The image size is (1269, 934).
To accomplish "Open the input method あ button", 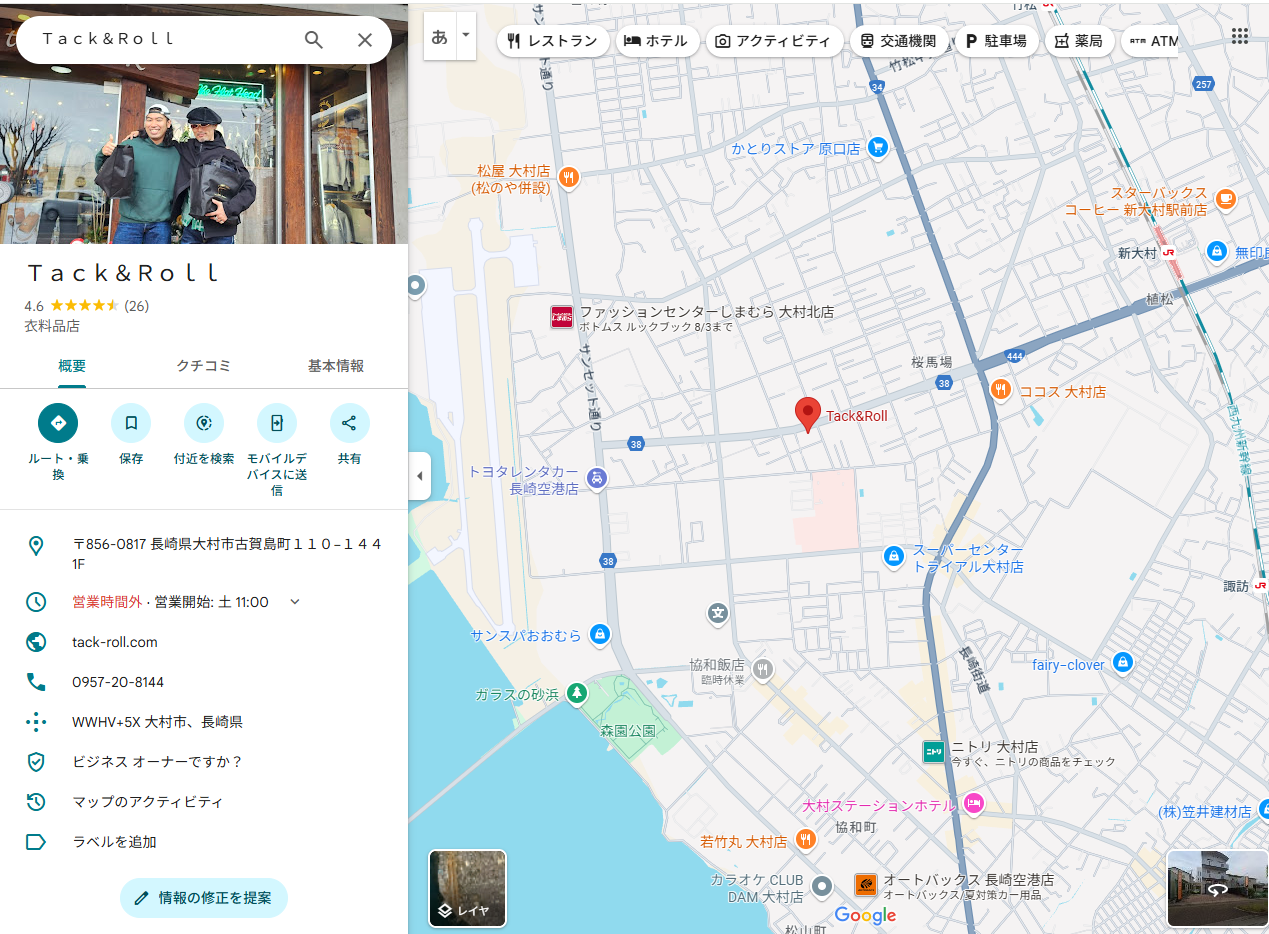I will coord(440,38).
